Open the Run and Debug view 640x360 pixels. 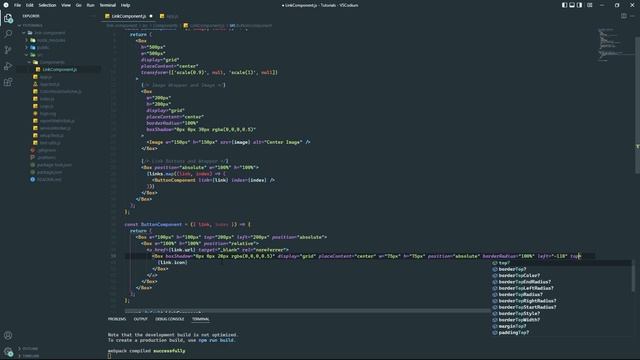[x=8, y=66]
